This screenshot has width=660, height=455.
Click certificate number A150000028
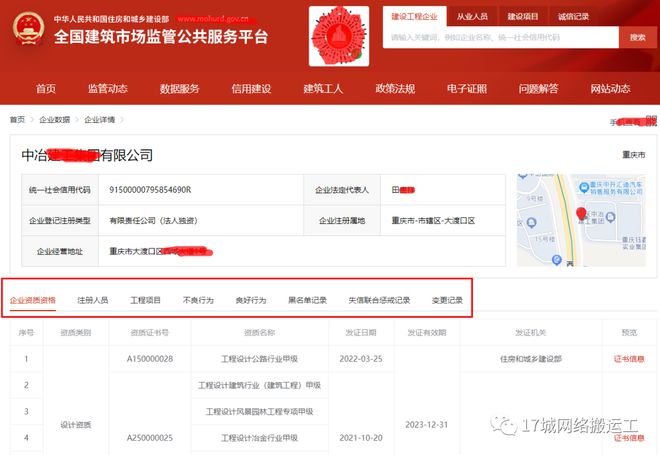150,359
